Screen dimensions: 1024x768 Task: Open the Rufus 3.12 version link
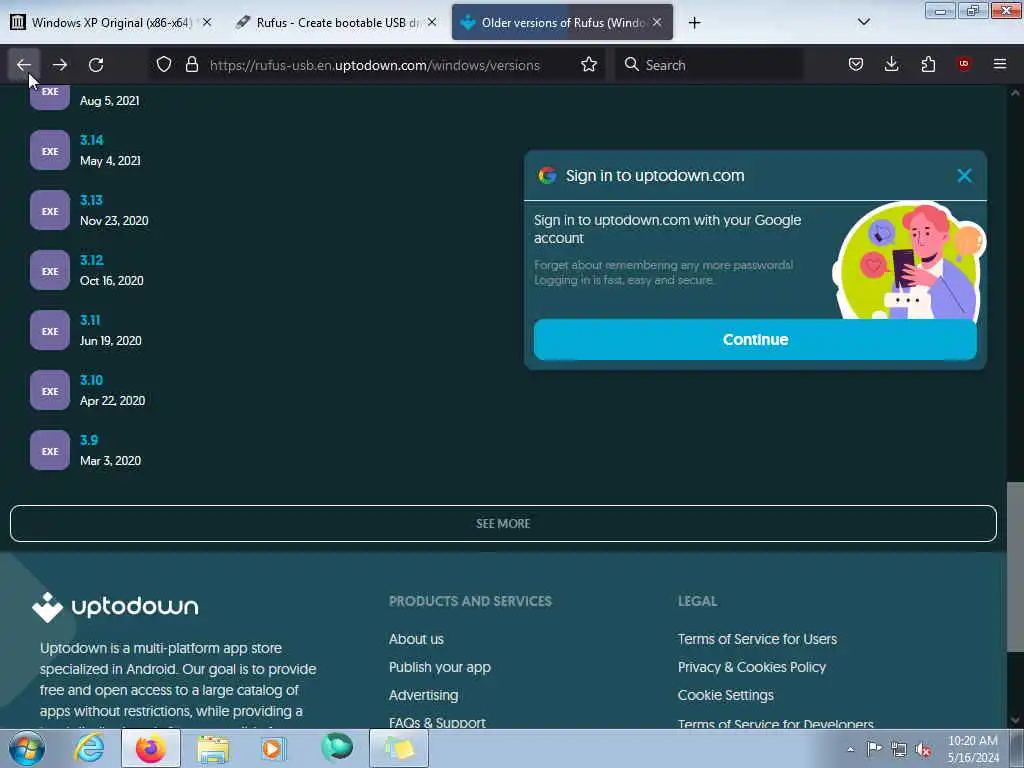91,261
